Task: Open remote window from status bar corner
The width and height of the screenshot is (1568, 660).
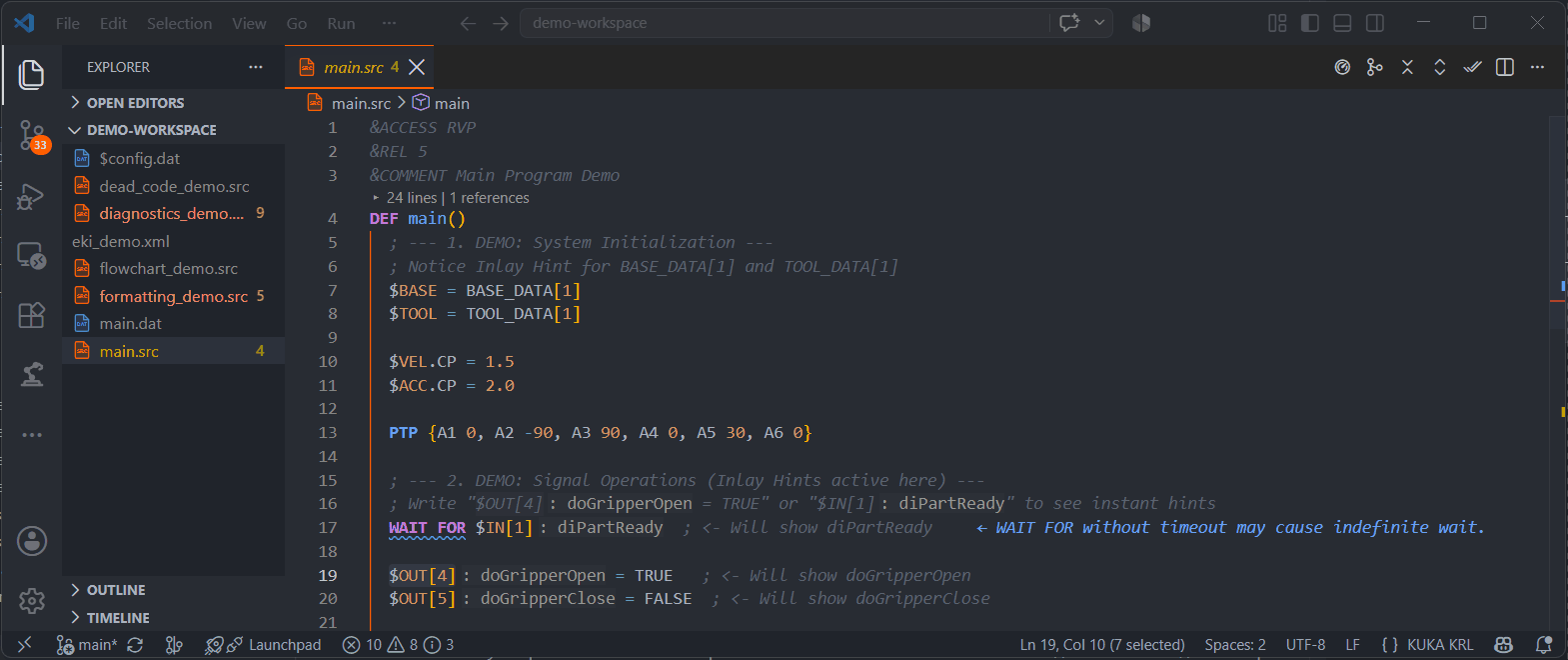Action: pos(25,645)
